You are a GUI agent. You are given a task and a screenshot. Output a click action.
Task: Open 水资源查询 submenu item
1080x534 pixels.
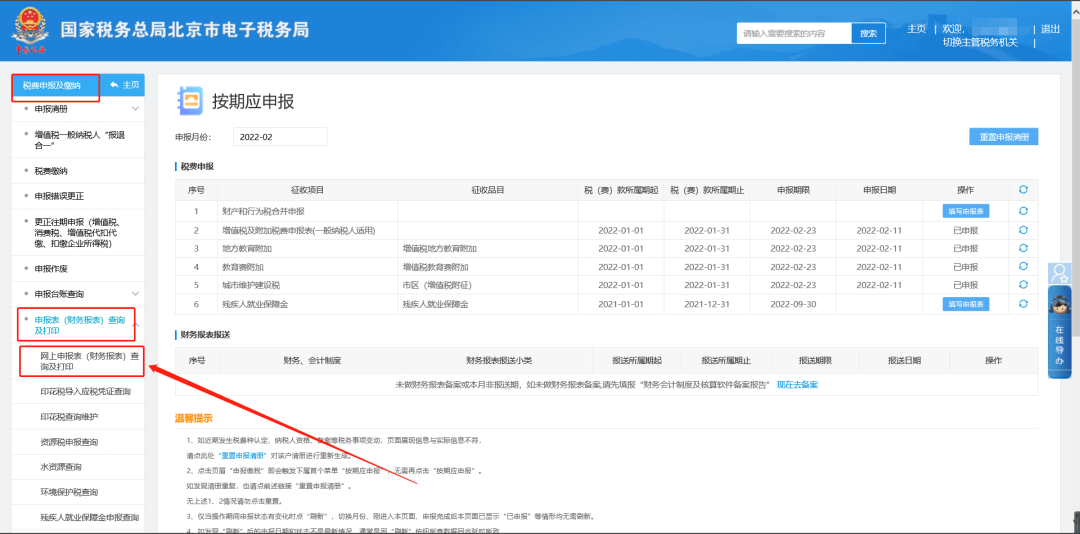tap(61, 467)
